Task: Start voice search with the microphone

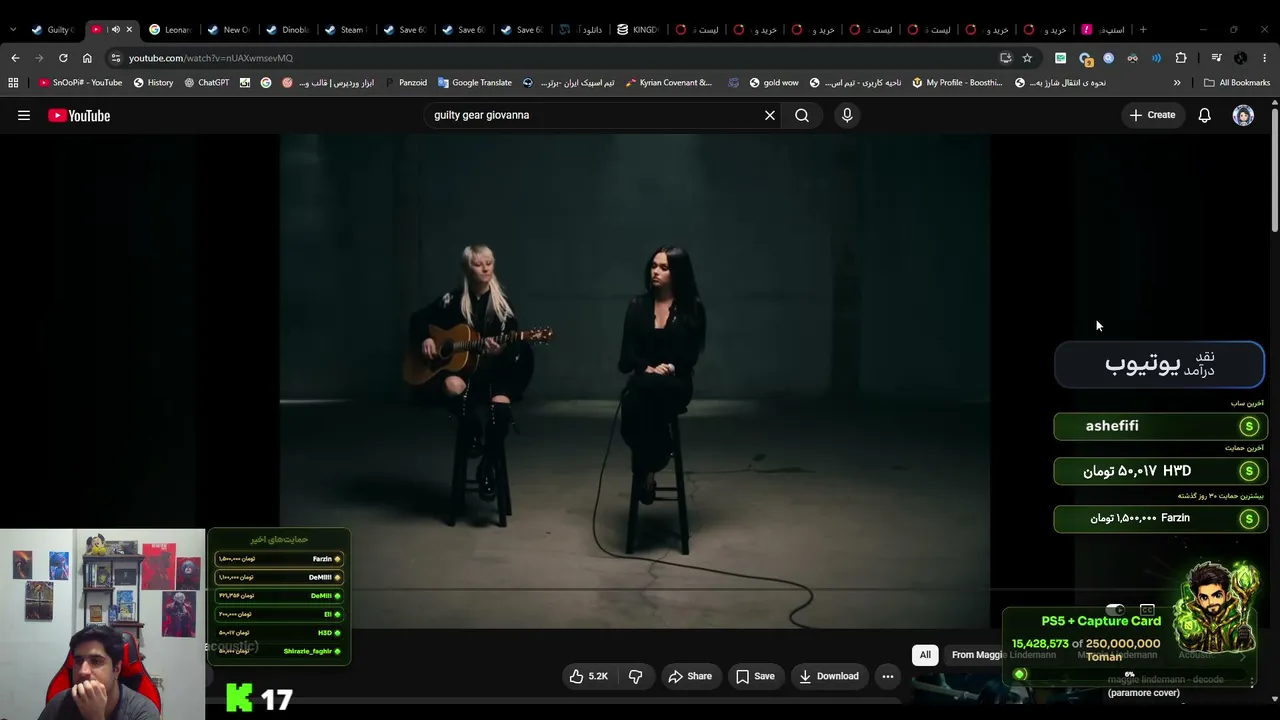Action: click(x=847, y=115)
